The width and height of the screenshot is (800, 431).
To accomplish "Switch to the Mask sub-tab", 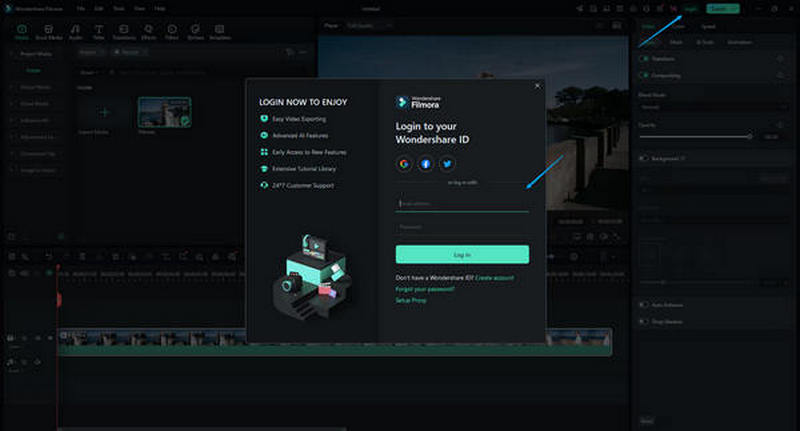I will 676,42.
